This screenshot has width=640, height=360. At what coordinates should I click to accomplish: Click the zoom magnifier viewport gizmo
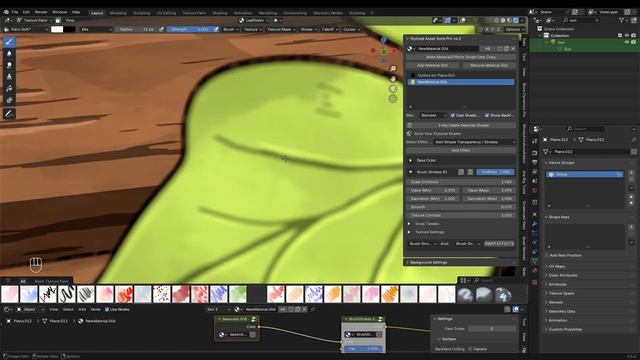tap(393, 69)
